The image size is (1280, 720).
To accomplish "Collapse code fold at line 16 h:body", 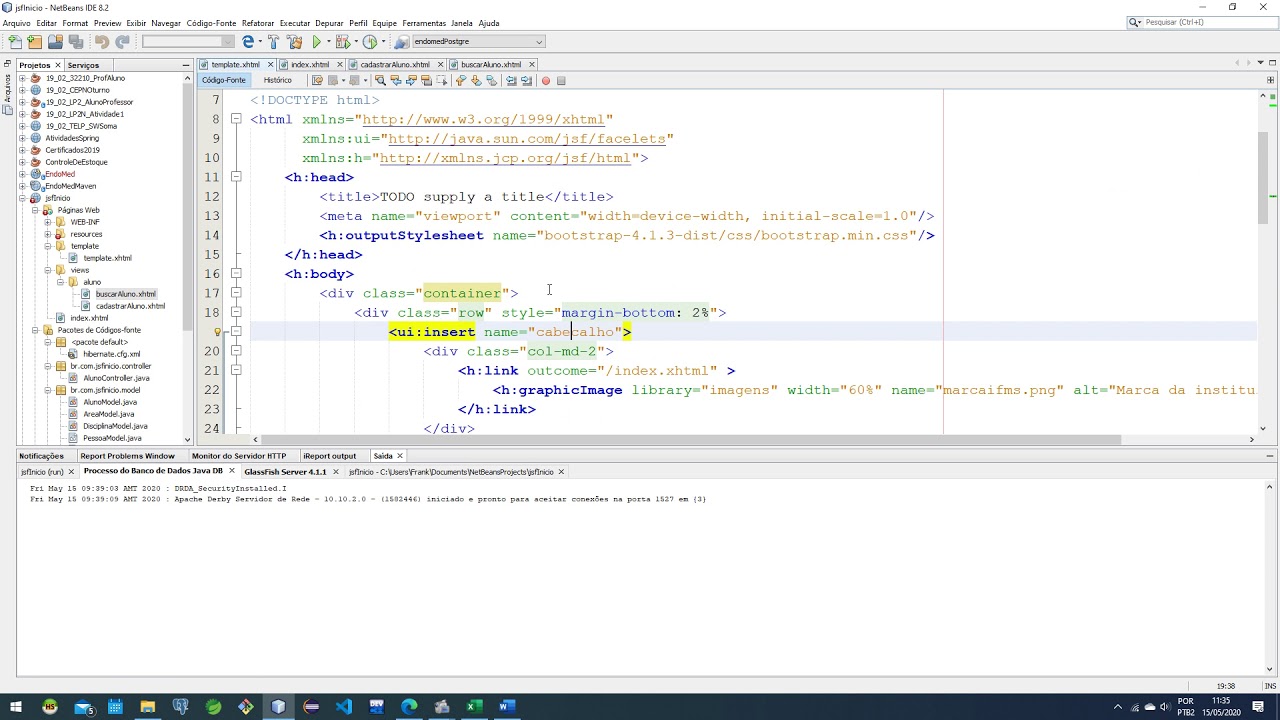I will (x=236, y=274).
